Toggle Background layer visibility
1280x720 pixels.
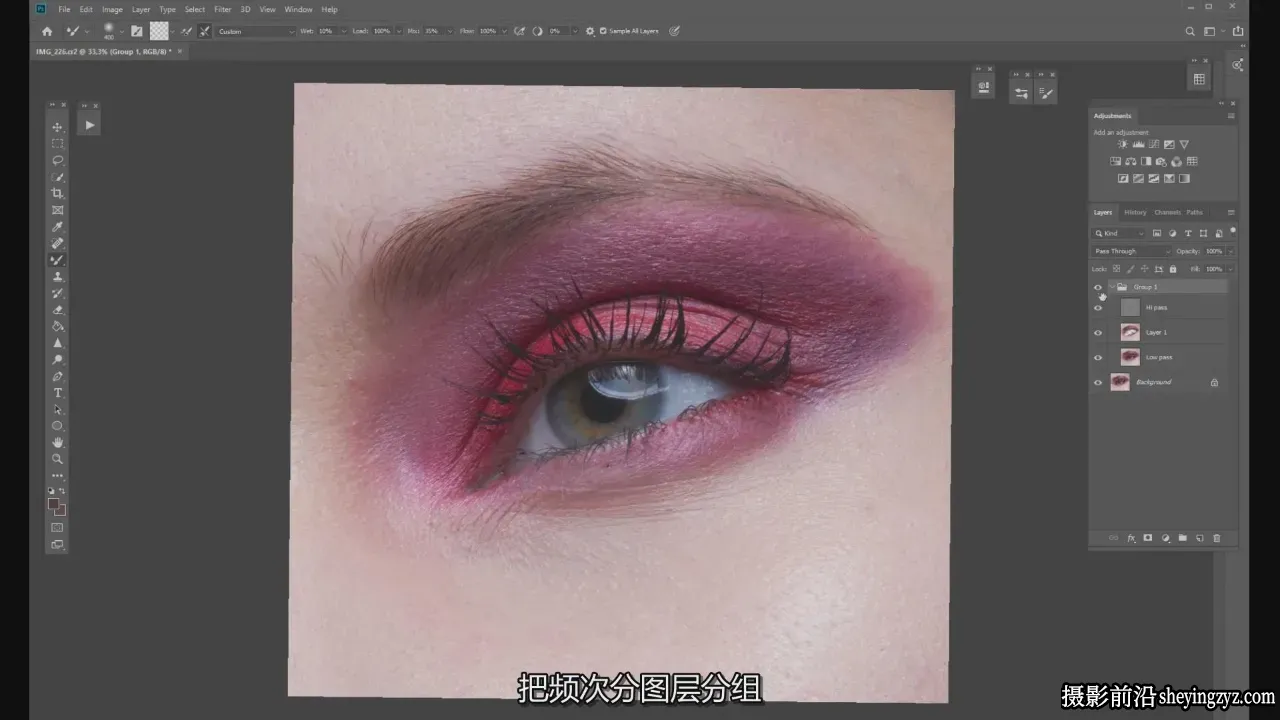1098,383
